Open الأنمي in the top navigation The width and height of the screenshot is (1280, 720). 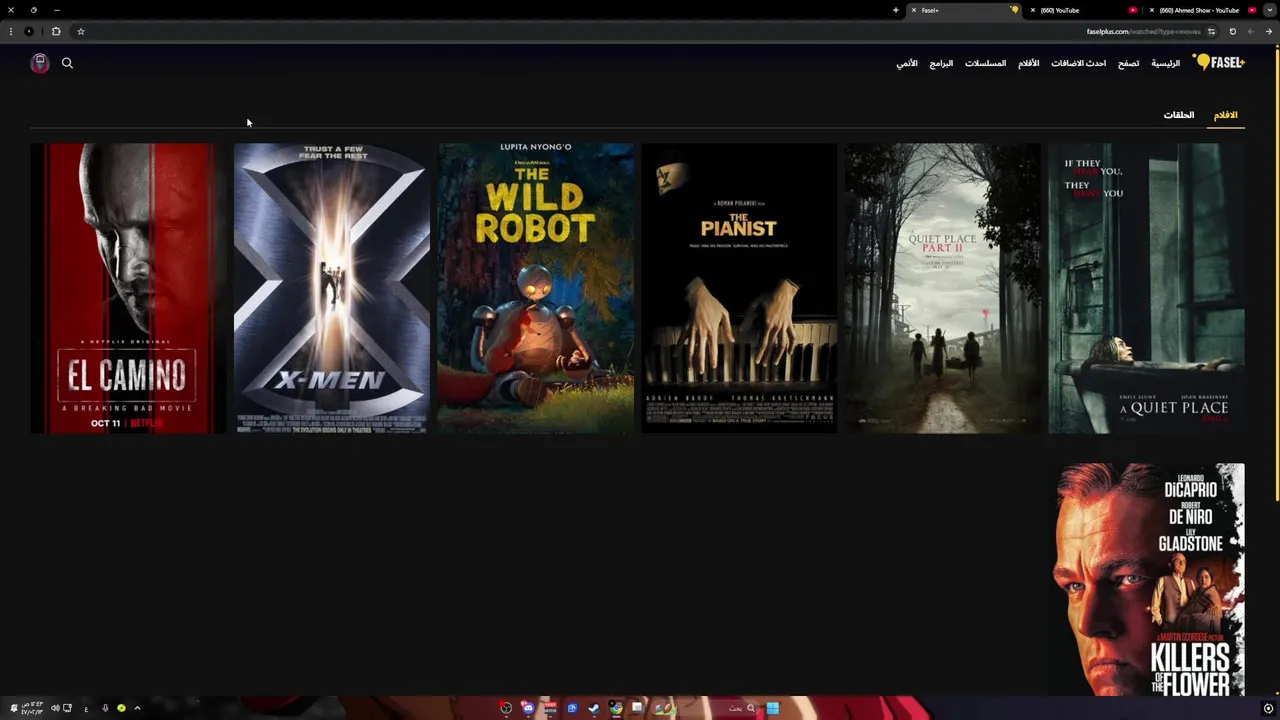click(x=907, y=63)
